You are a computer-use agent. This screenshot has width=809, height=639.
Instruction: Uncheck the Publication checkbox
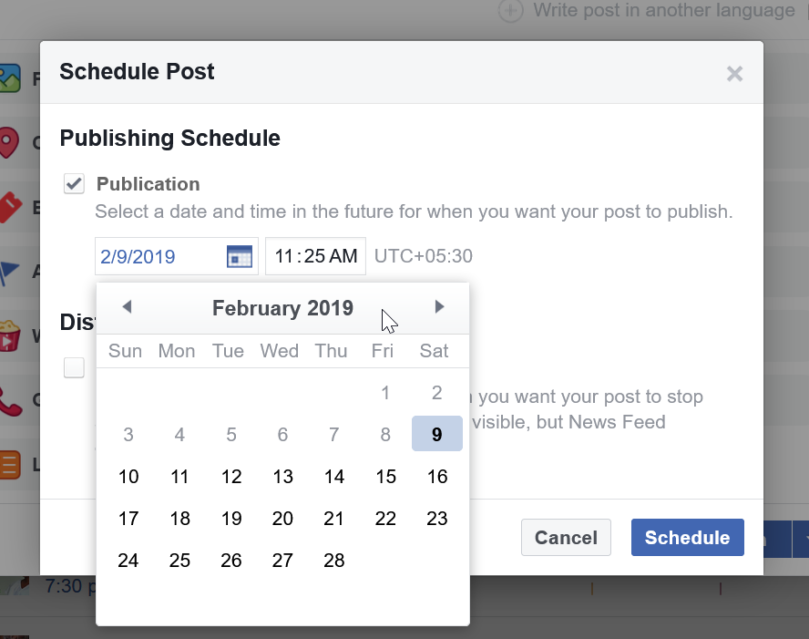(73, 183)
